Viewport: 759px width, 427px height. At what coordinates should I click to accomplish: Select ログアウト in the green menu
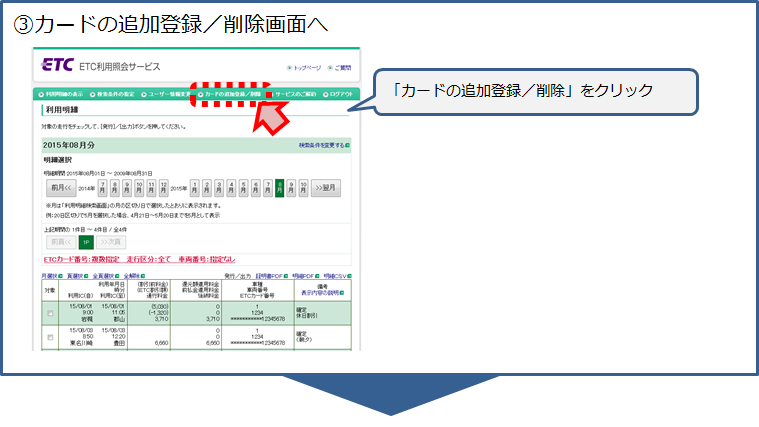pos(338,94)
